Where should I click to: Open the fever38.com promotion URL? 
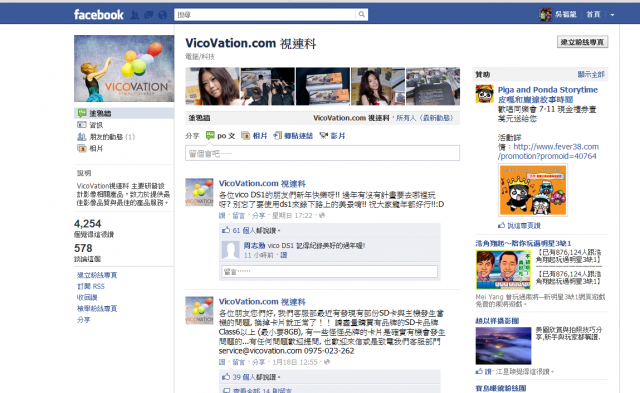tap(548, 151)
